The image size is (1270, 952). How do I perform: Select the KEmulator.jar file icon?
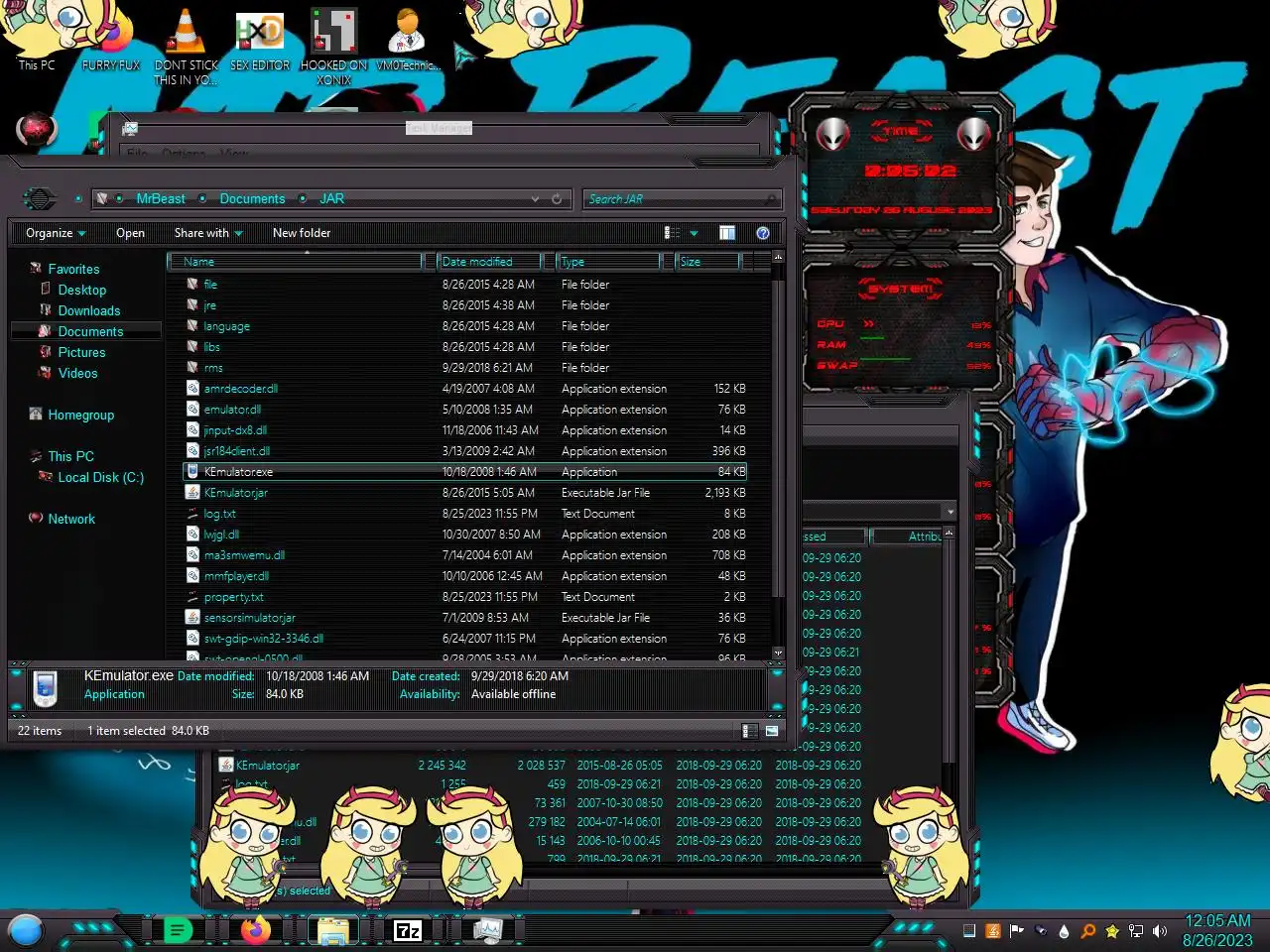tap(192, 493)
